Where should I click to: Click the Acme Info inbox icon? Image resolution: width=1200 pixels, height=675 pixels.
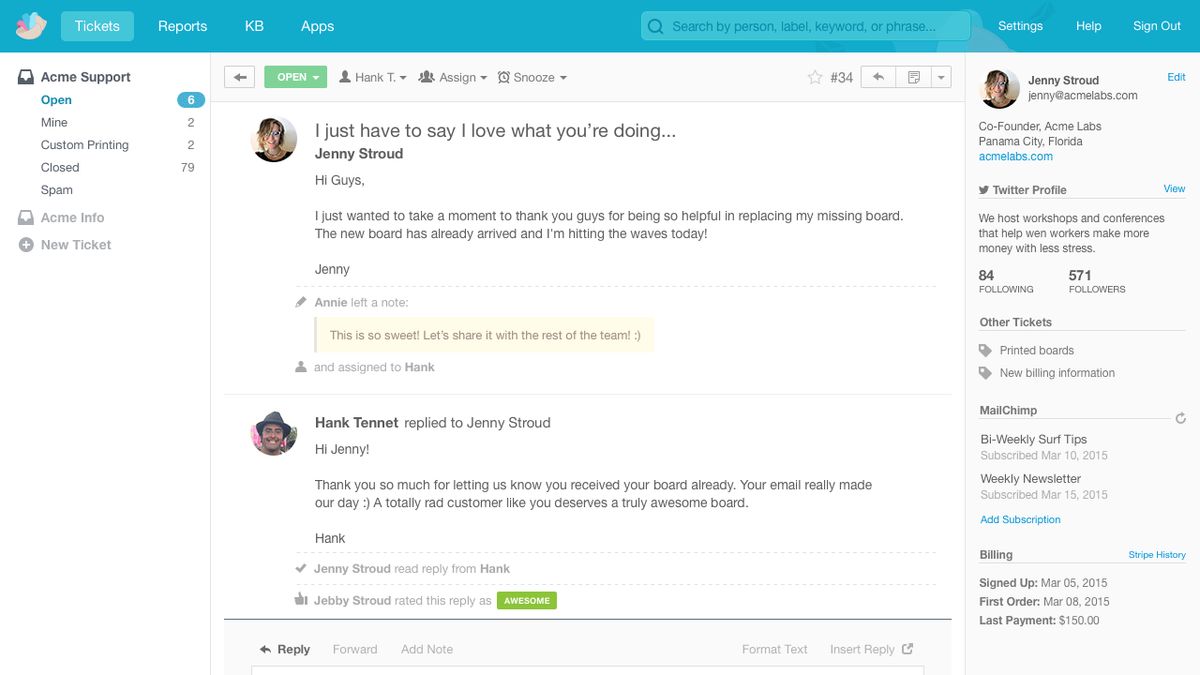23,217
